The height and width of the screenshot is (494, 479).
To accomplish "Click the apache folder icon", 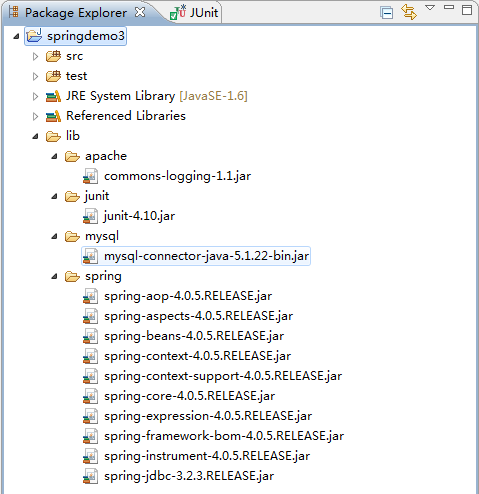I will (x=72, y=156).
